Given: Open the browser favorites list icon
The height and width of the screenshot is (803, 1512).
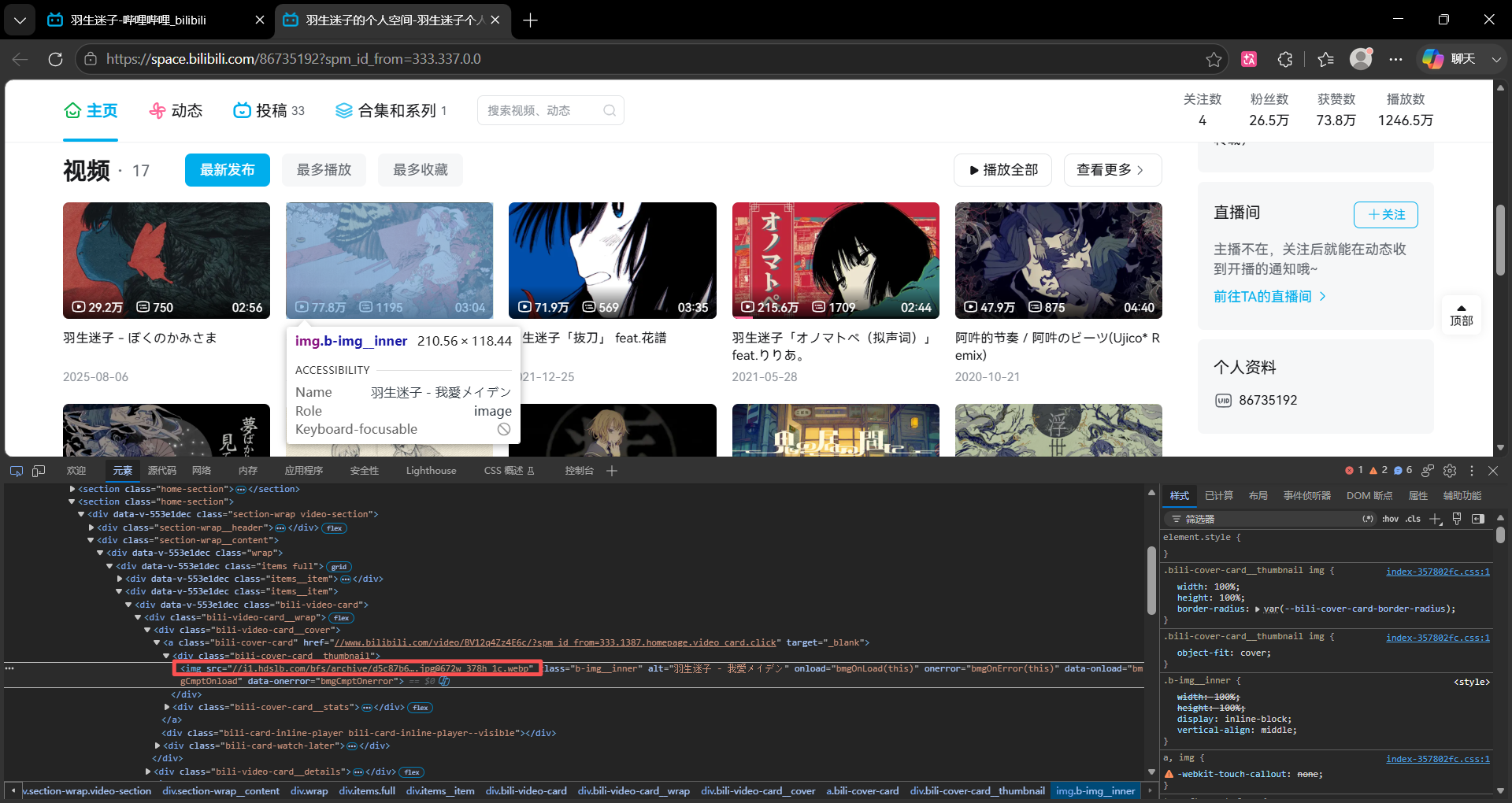Looking at the screenshot, I should 1325,59.
